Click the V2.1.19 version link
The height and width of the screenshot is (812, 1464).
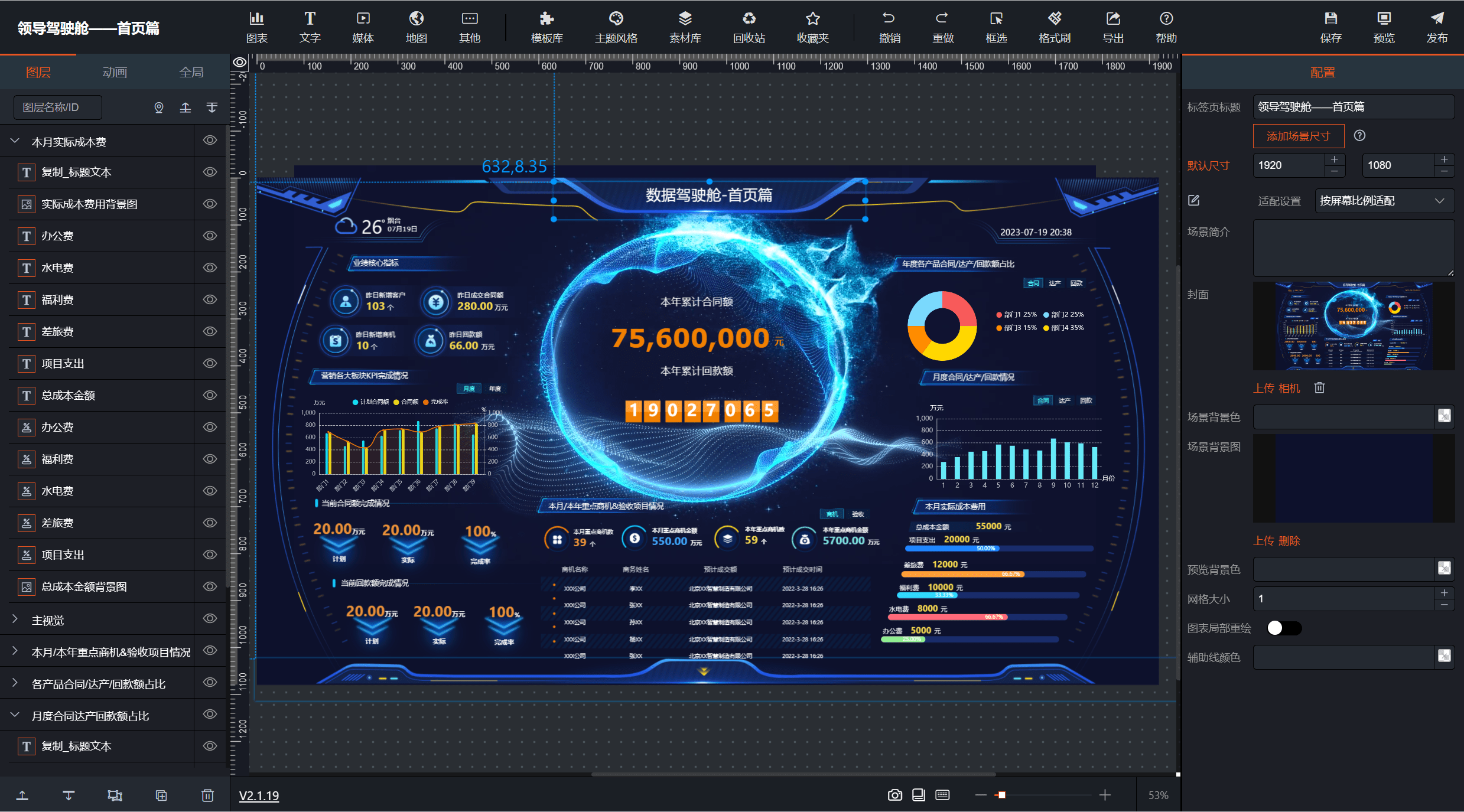click(x=259, y=795)
